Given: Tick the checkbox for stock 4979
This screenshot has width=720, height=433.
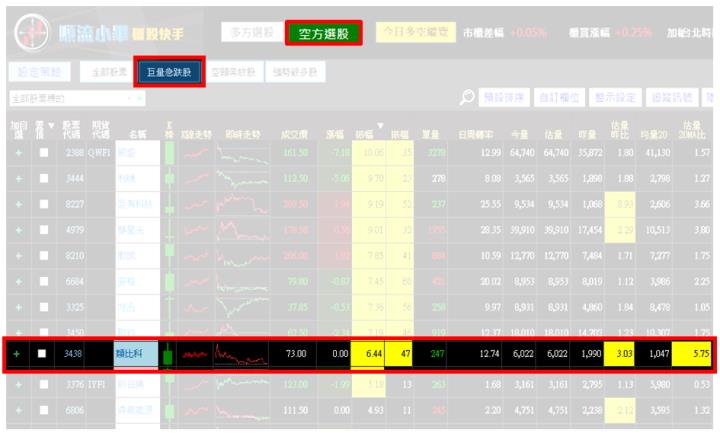Looking at the screenshot, I should (x=44, y=230).
